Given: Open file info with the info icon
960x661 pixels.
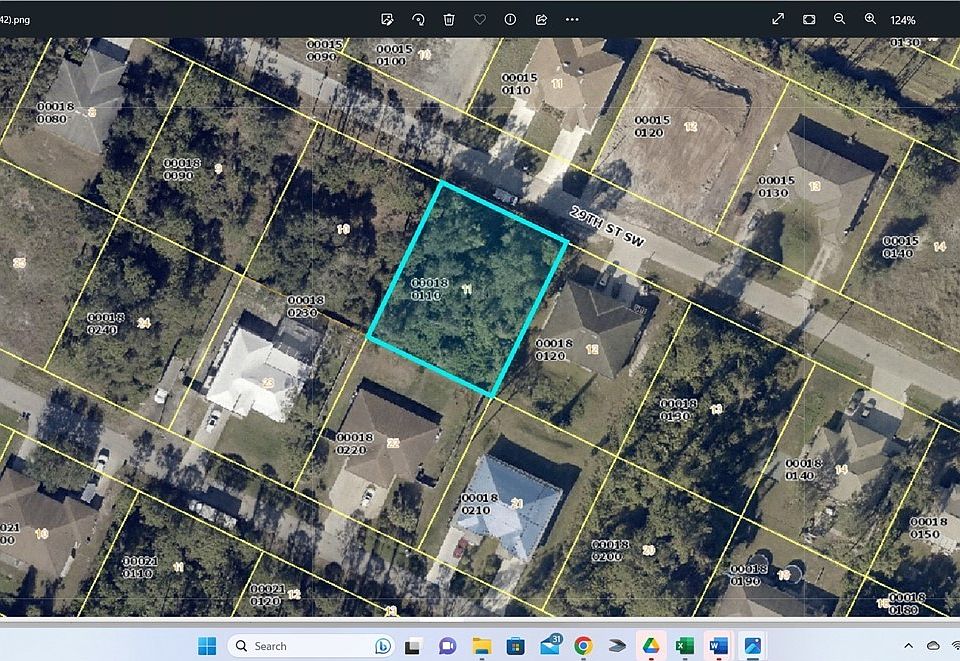Looking at the screenshot, I should tap(510, 19).
